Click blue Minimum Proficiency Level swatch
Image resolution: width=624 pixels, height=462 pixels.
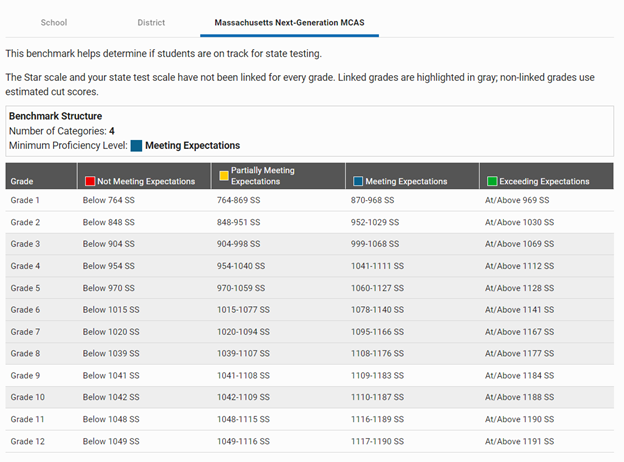[x=136, y=146]
